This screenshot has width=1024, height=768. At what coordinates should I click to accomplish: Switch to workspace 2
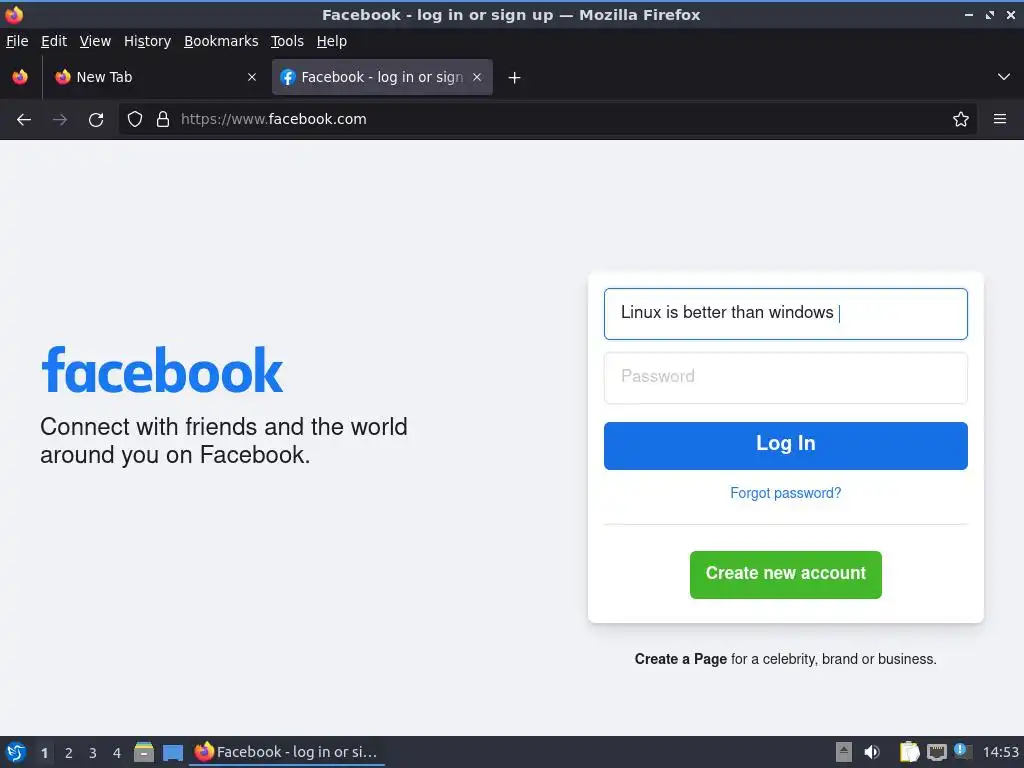point(69,753)
